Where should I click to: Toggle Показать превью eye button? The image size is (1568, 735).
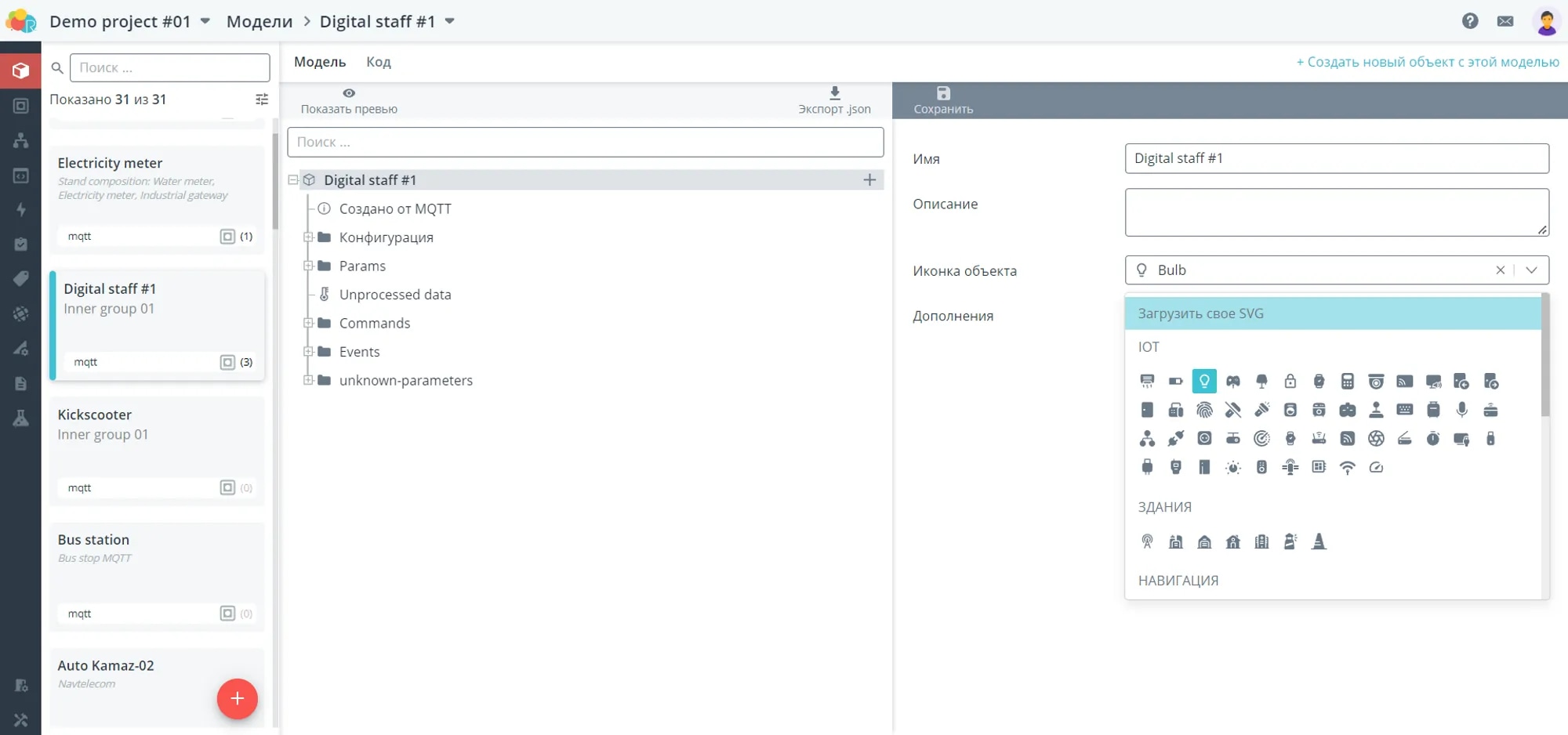tap(349, 100)
